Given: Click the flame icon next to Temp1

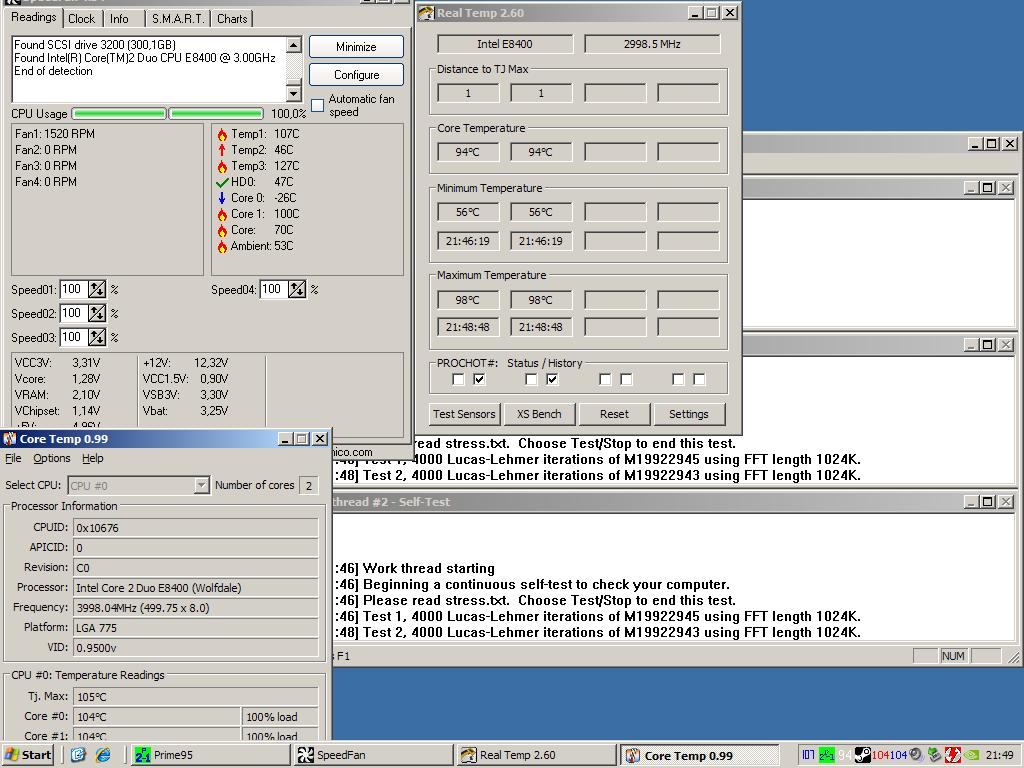Looking at the screenshot, I should 222,134.
